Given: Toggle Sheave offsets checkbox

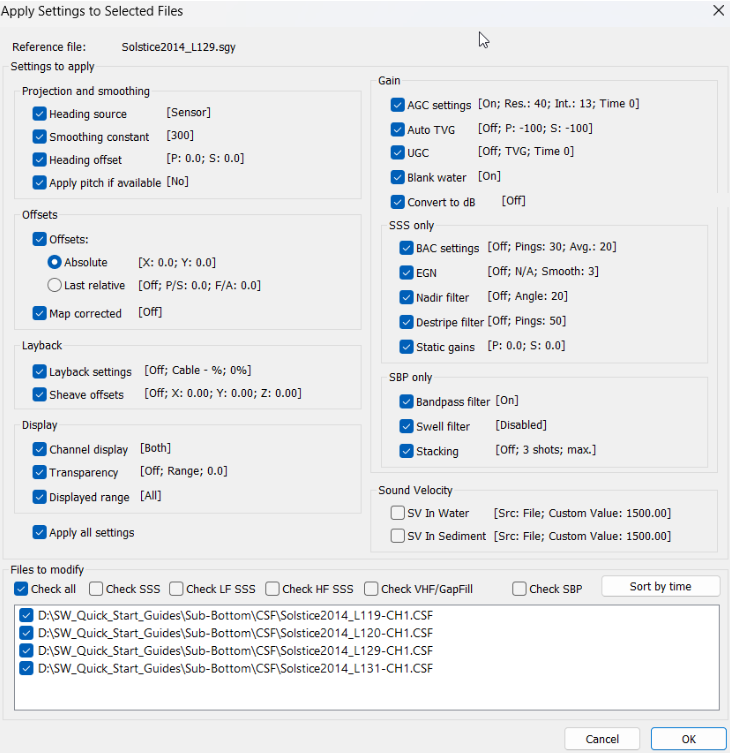Looking at the screenshot, I should pos(39,395).
